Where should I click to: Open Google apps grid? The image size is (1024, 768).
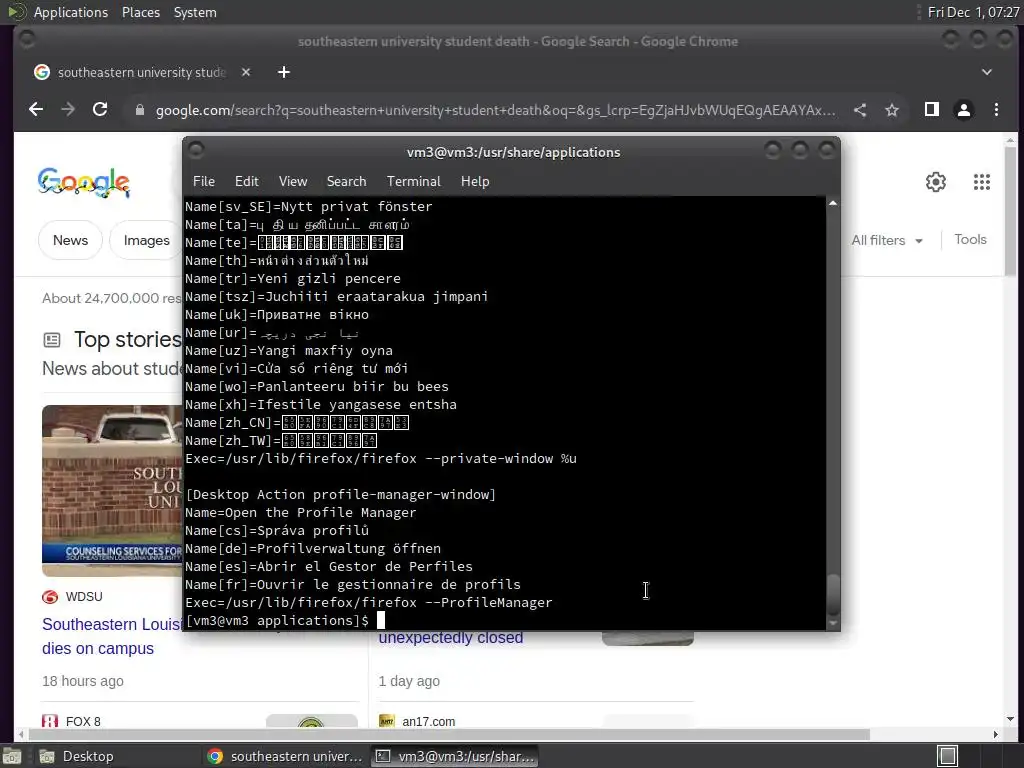click(x=982, y=182)
